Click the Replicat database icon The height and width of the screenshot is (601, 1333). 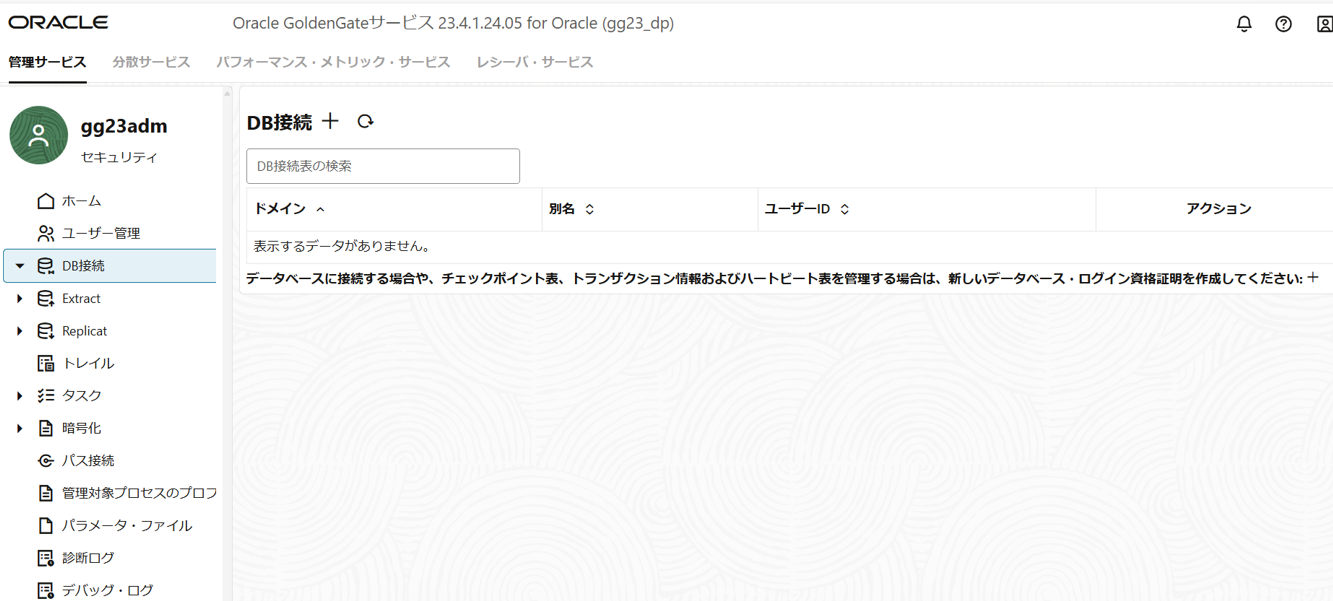pyautogui.click(x=45, y=331)
